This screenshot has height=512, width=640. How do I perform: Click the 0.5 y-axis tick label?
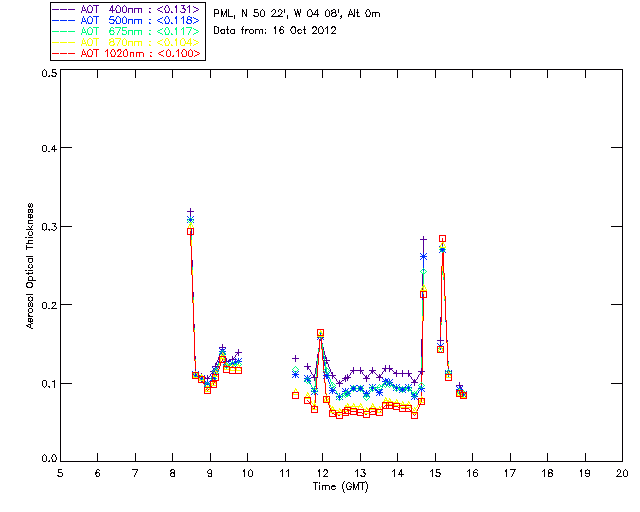click(x=49, y=73)
